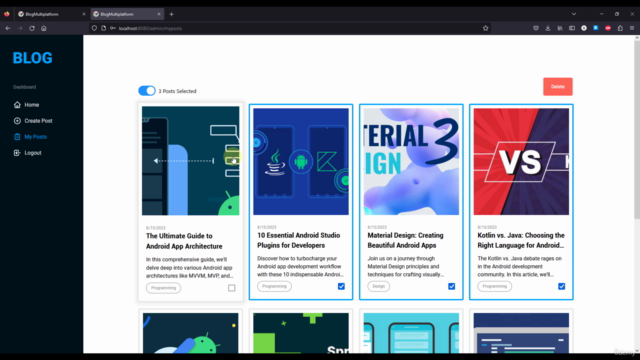Click the page info icon in address bar
The height and width of the screenshot is (360, 640).
point(104,28)
